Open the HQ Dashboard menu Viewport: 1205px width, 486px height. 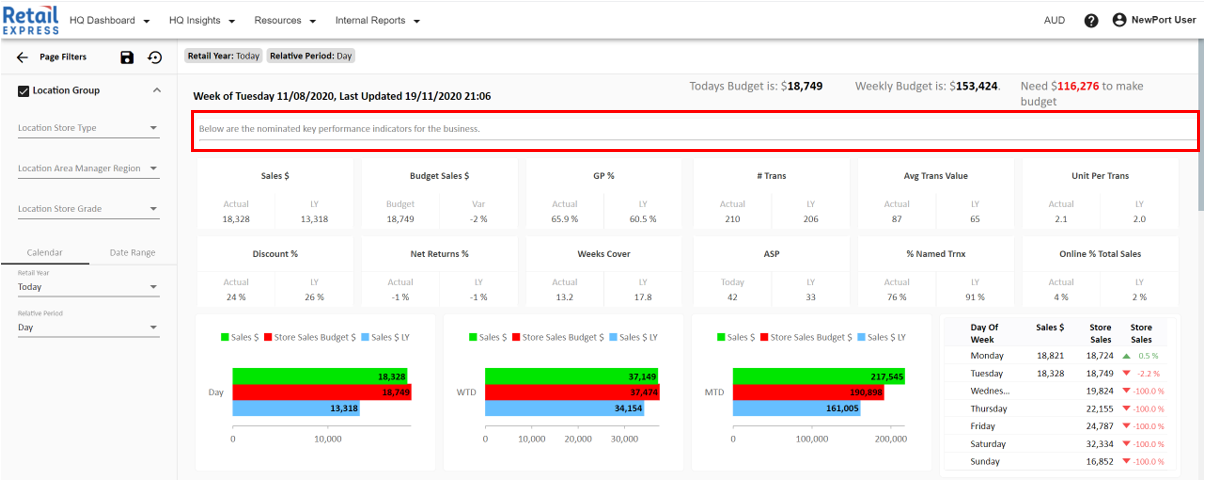109,21
